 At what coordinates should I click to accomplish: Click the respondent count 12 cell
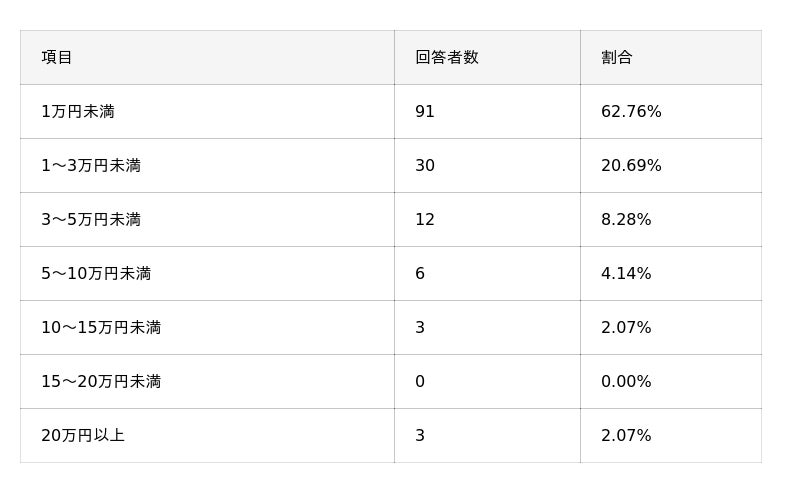click(x=425, y=220)
